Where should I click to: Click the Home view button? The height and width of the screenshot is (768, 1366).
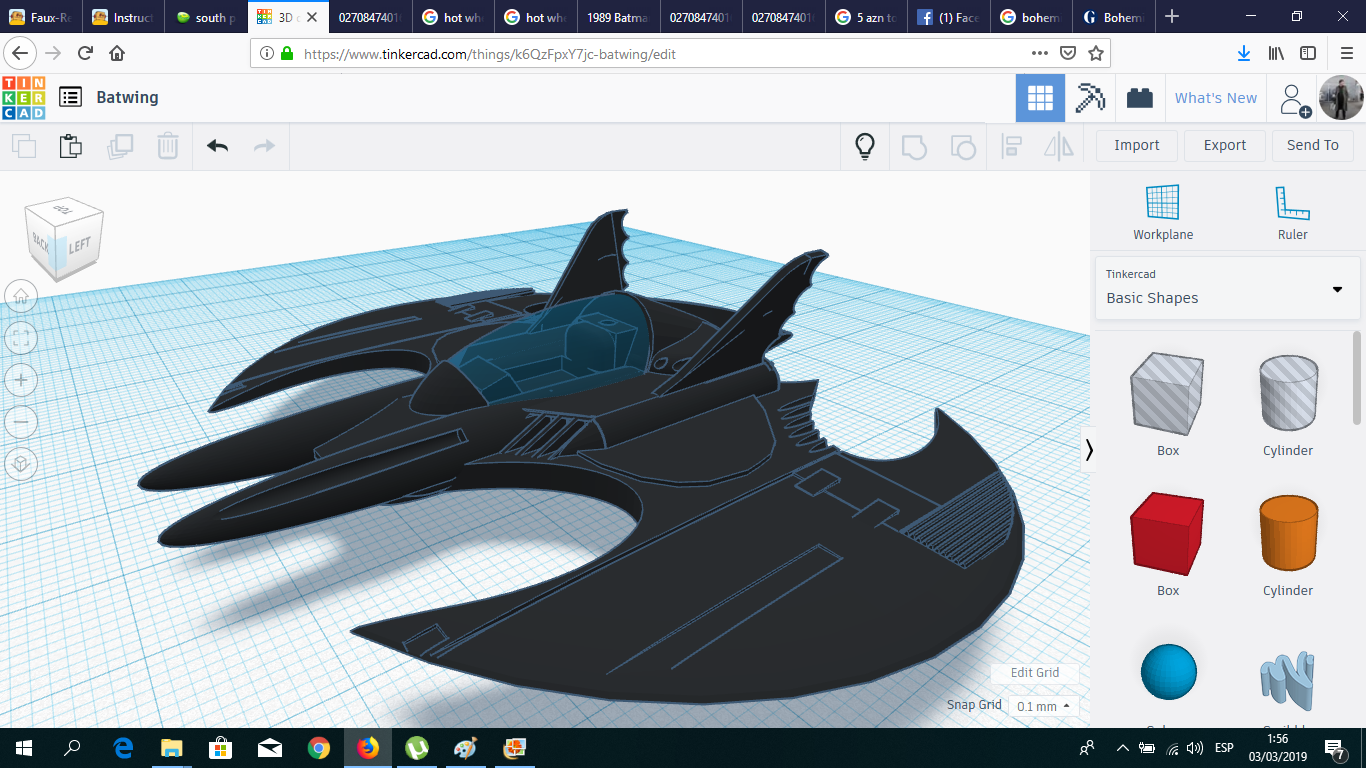pos(21,296)
